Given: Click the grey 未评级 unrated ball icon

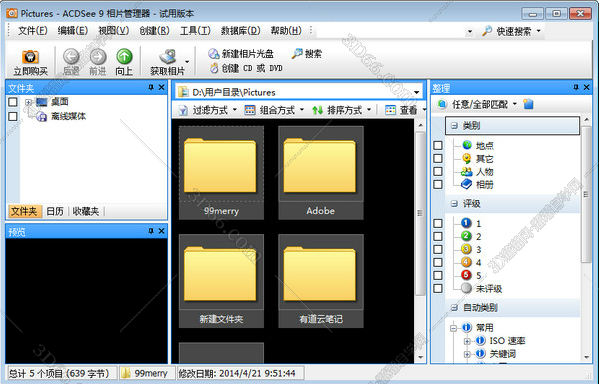Looking at the screenshot, I should [466, 288].
